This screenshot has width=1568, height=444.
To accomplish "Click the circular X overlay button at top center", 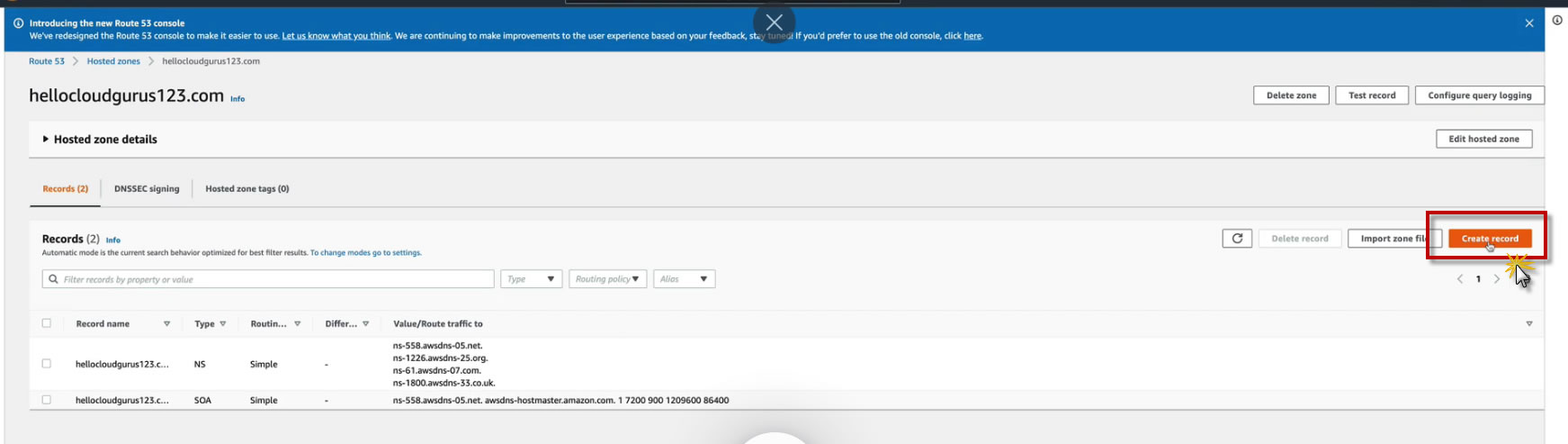I will 774,23.
